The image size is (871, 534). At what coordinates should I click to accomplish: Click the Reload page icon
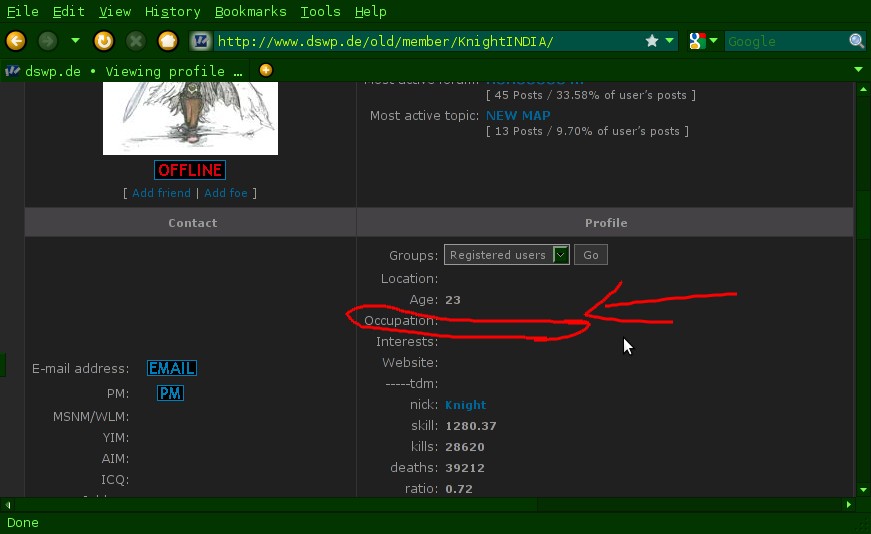coord(103,41)
